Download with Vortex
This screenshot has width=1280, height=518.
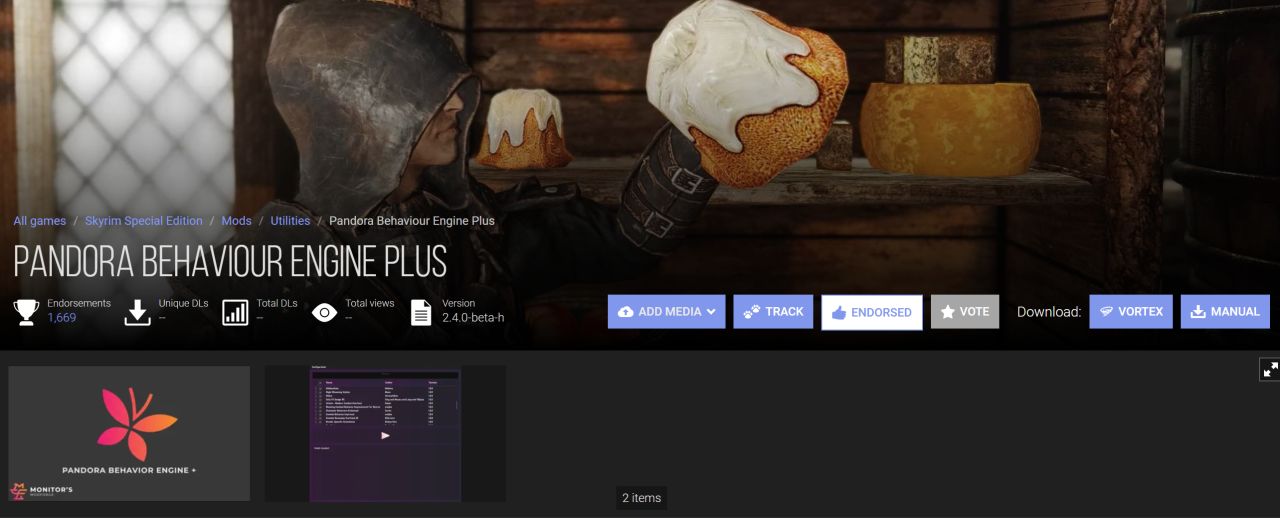click(x=1131, y=312)
